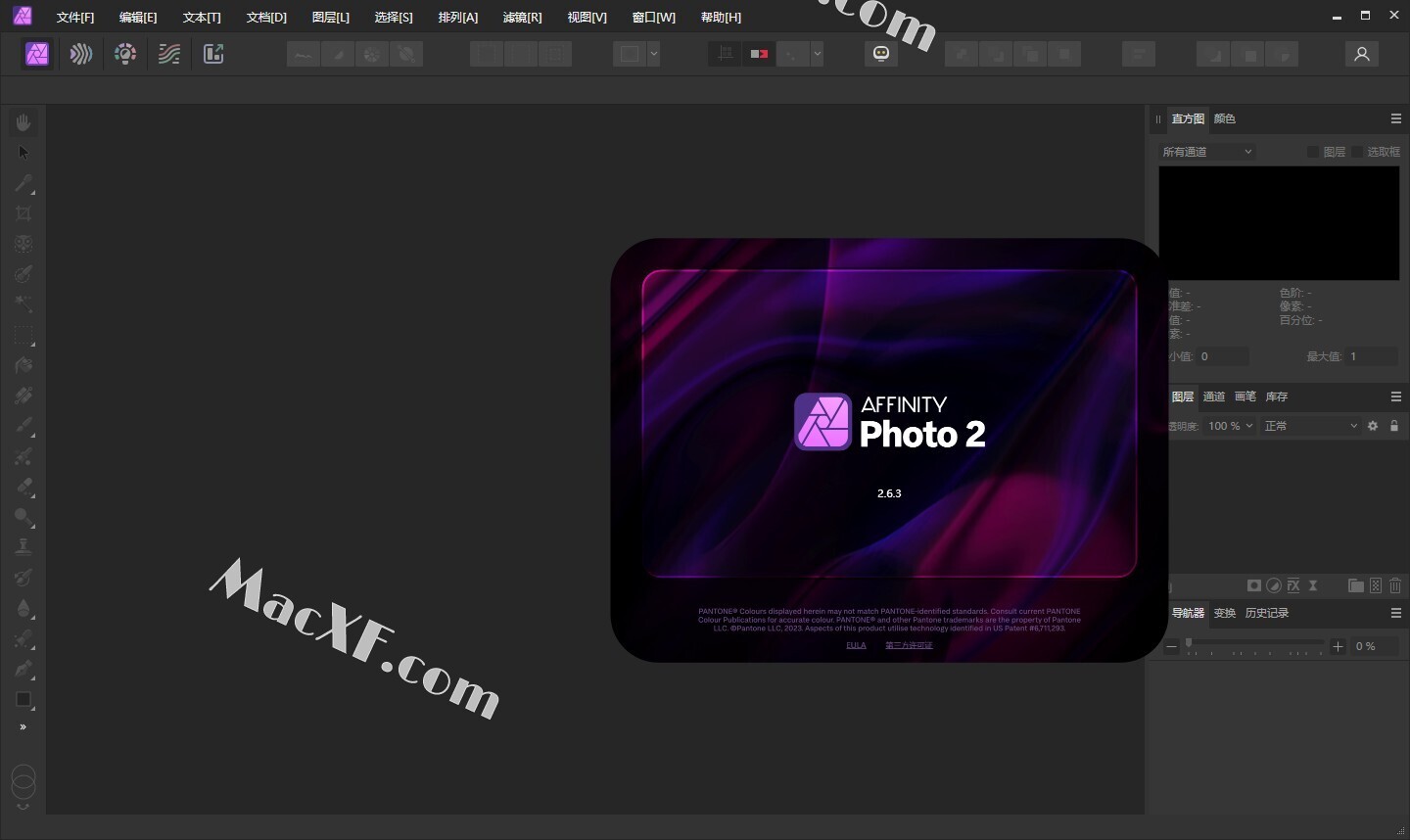Click the Adjustments circle icon in Layers
The image size is (1410, 840).
coord(1274,585)
